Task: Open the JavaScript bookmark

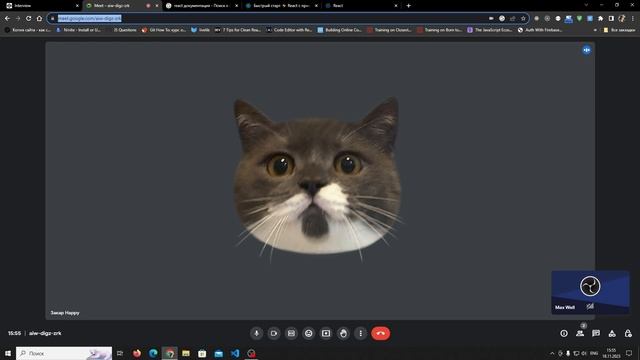Action: pos(490,30)
